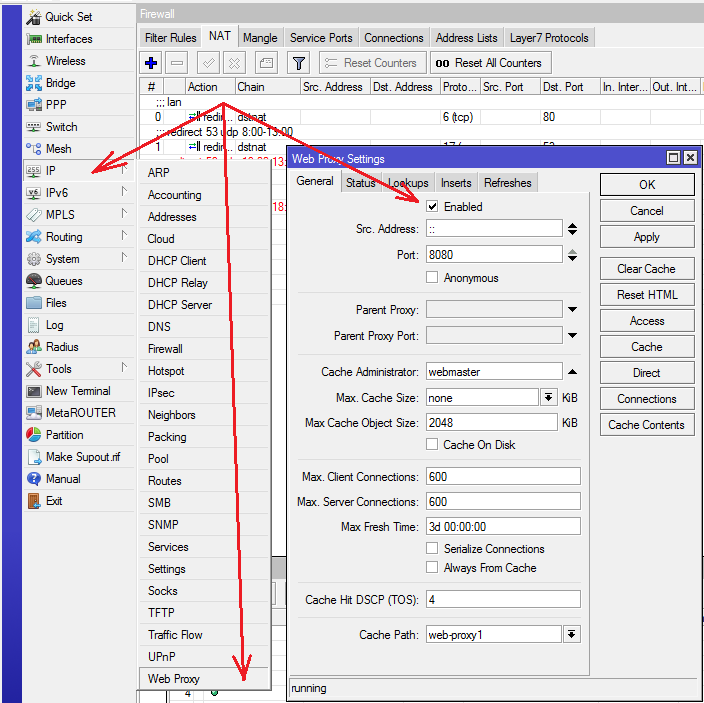
Task: Enable the Anonymous checkbox
Action: coord(432,278)
